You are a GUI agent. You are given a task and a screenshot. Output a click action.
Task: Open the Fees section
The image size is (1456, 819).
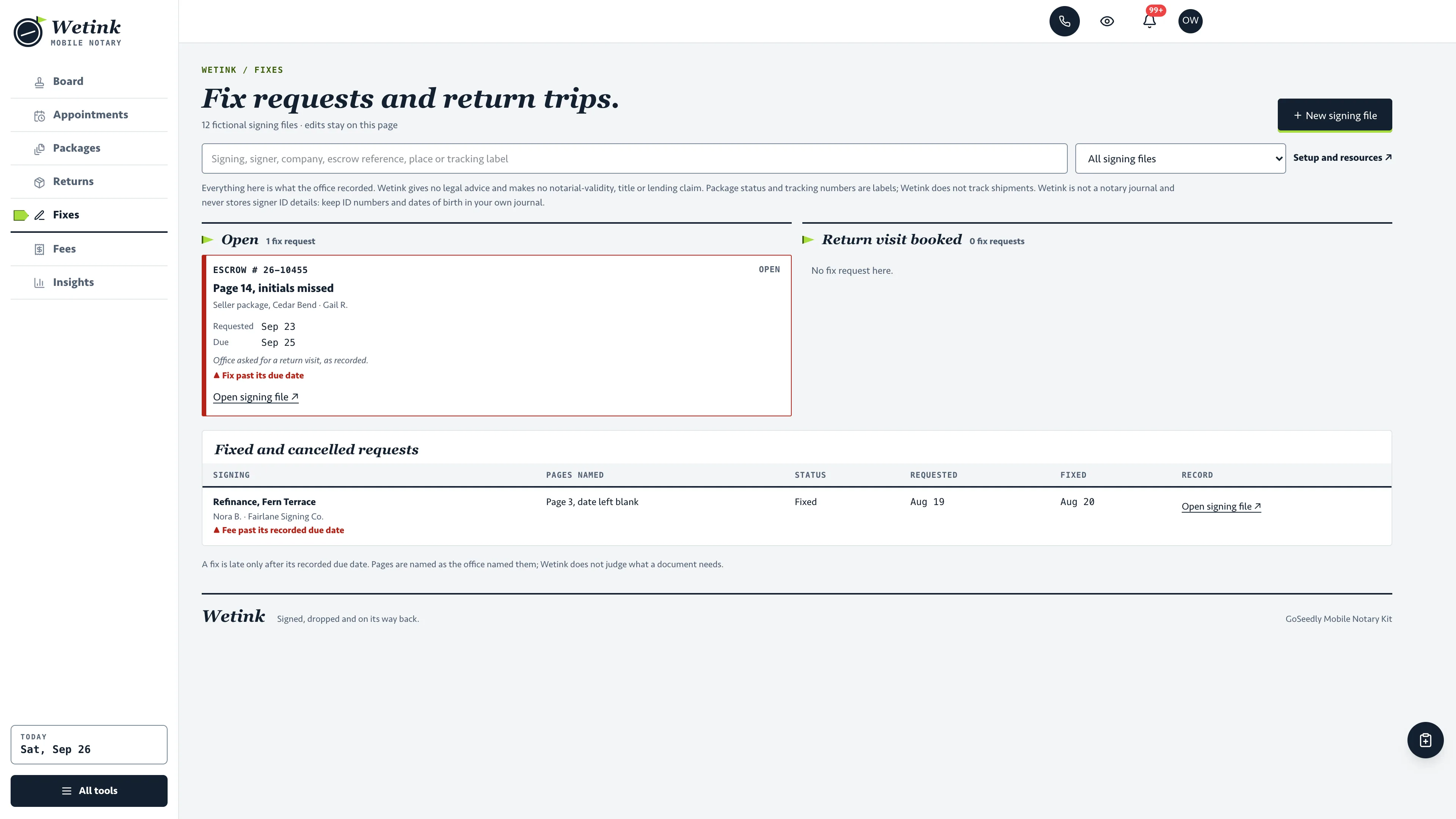(89, 249)
